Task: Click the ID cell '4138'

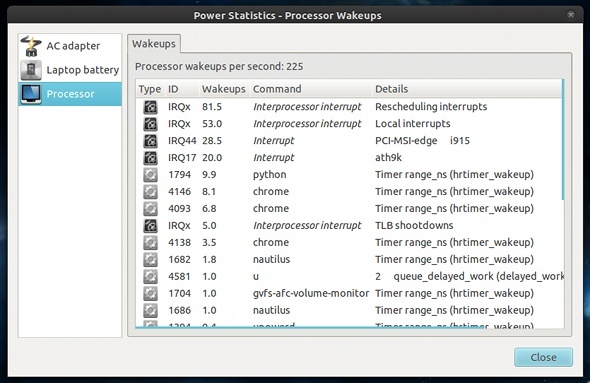Action: point(179,242)
